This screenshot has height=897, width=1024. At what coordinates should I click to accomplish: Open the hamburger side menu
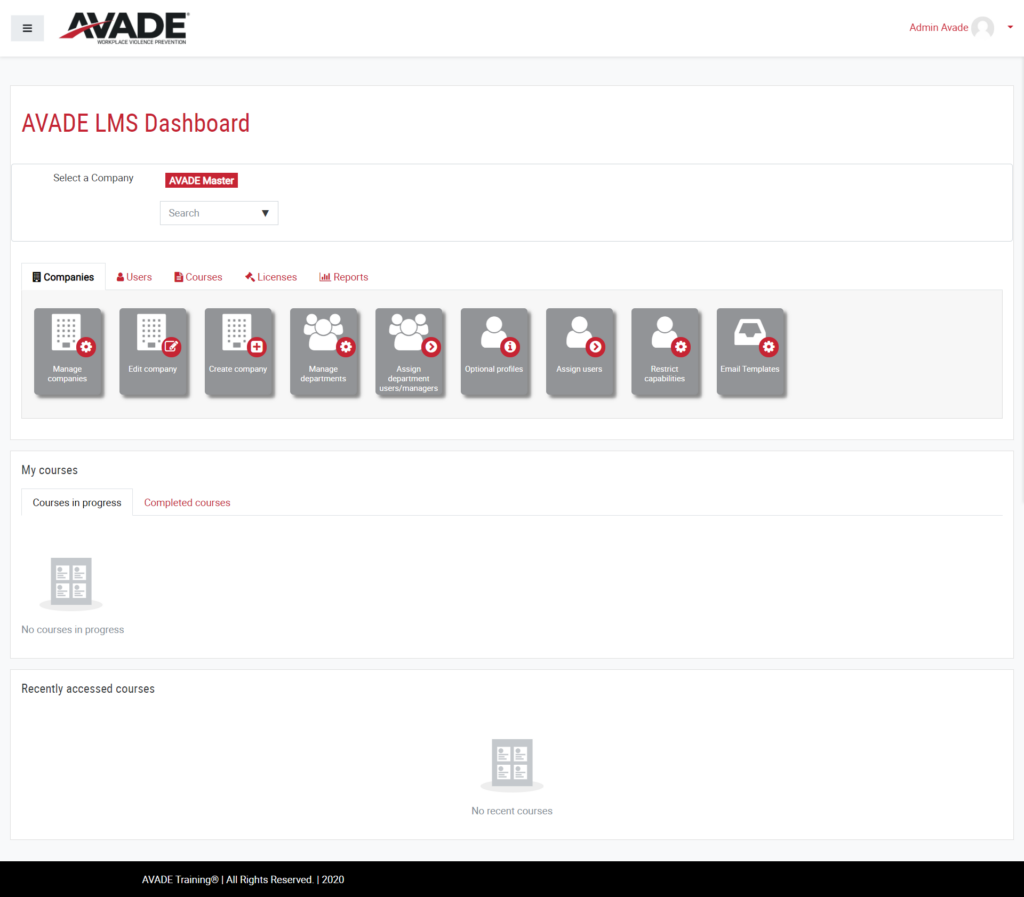[27, 28]
